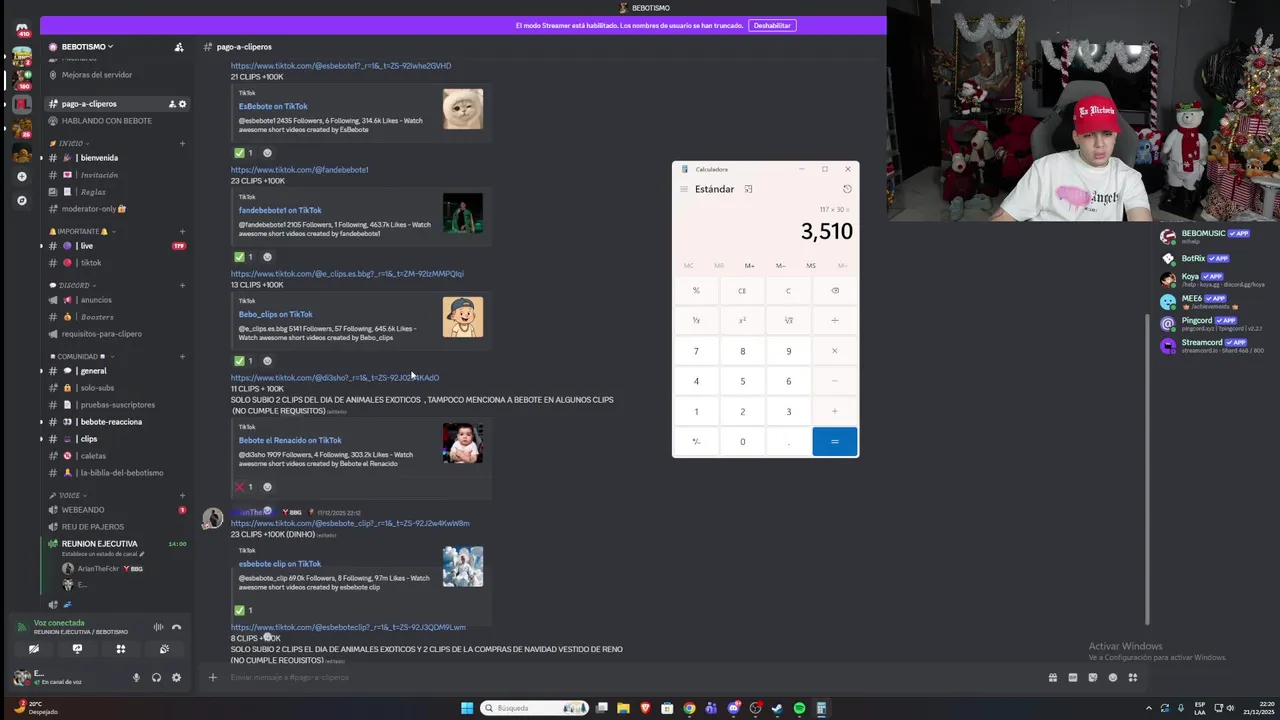
Task: Invite people to pago-a-cliperos channel icon
Action: coord(172,104)
